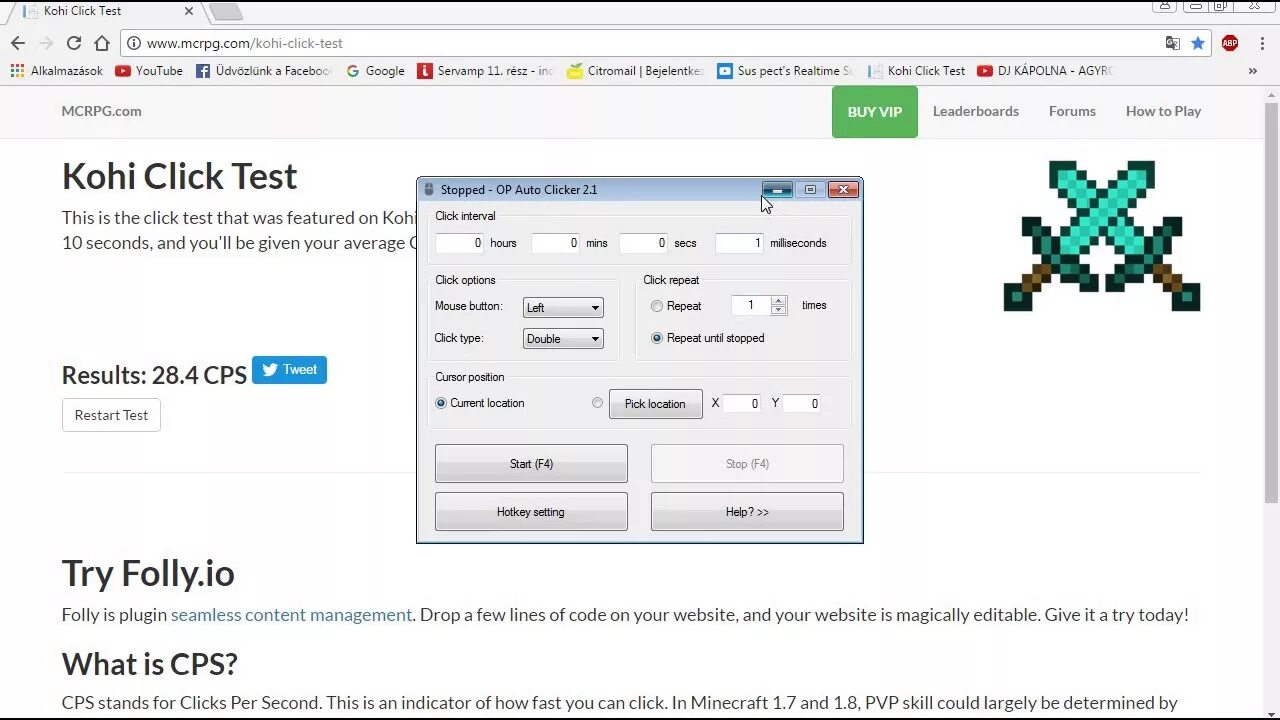Click the translate page icon
Viewport: 1280px width, 720px height.
click(x=1173, y=43)
